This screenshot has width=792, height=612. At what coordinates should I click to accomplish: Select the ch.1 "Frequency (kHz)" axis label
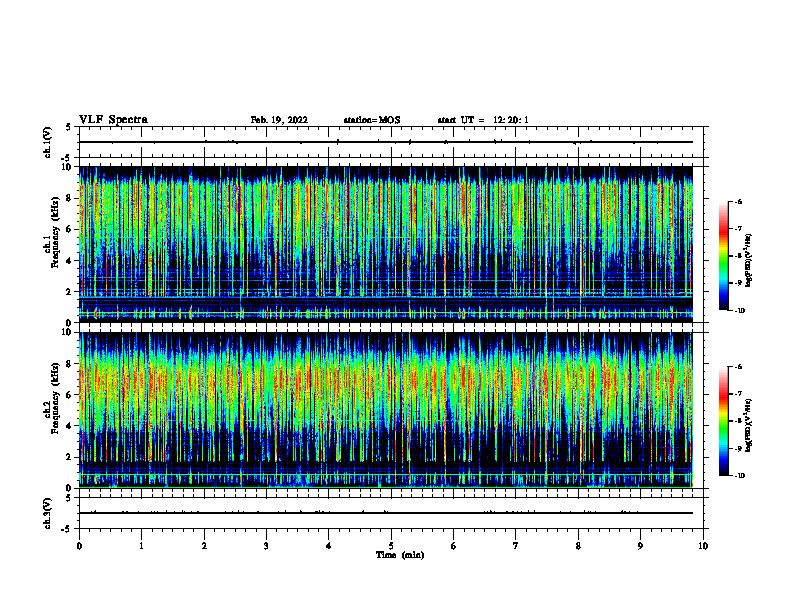tap(55, 232)
